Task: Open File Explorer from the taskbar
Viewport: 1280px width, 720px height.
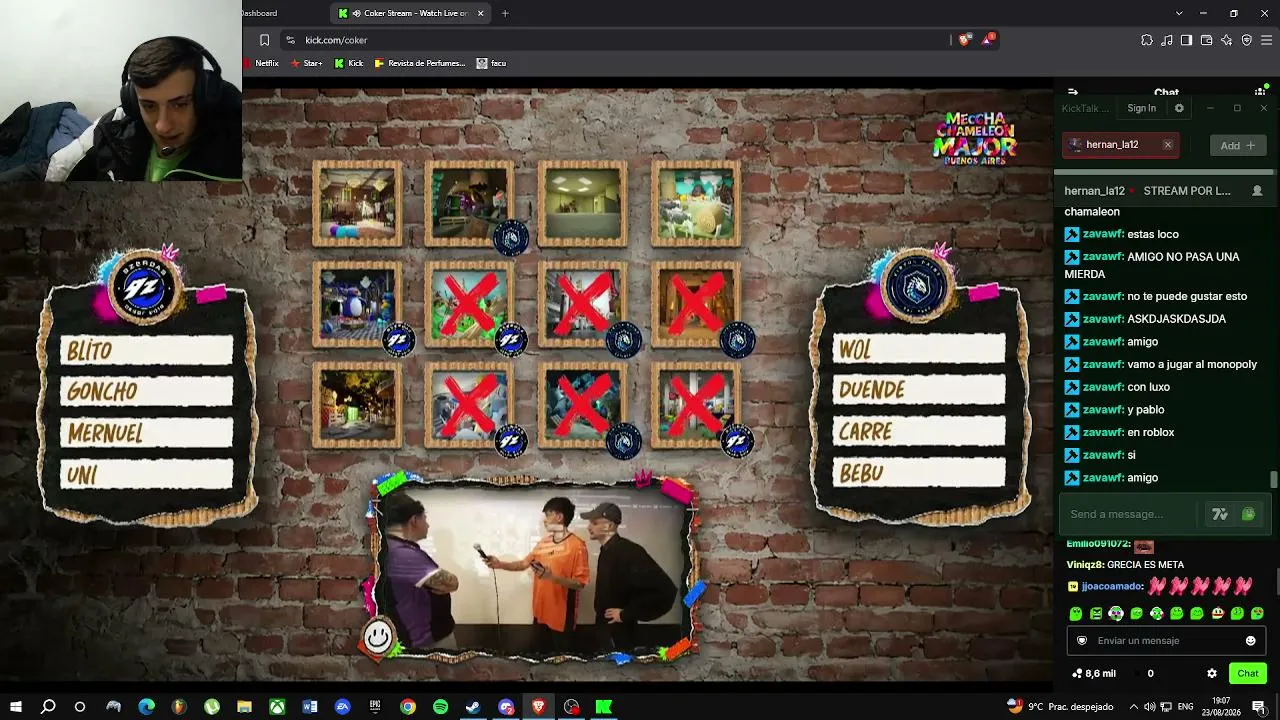Action: point(245,707)
